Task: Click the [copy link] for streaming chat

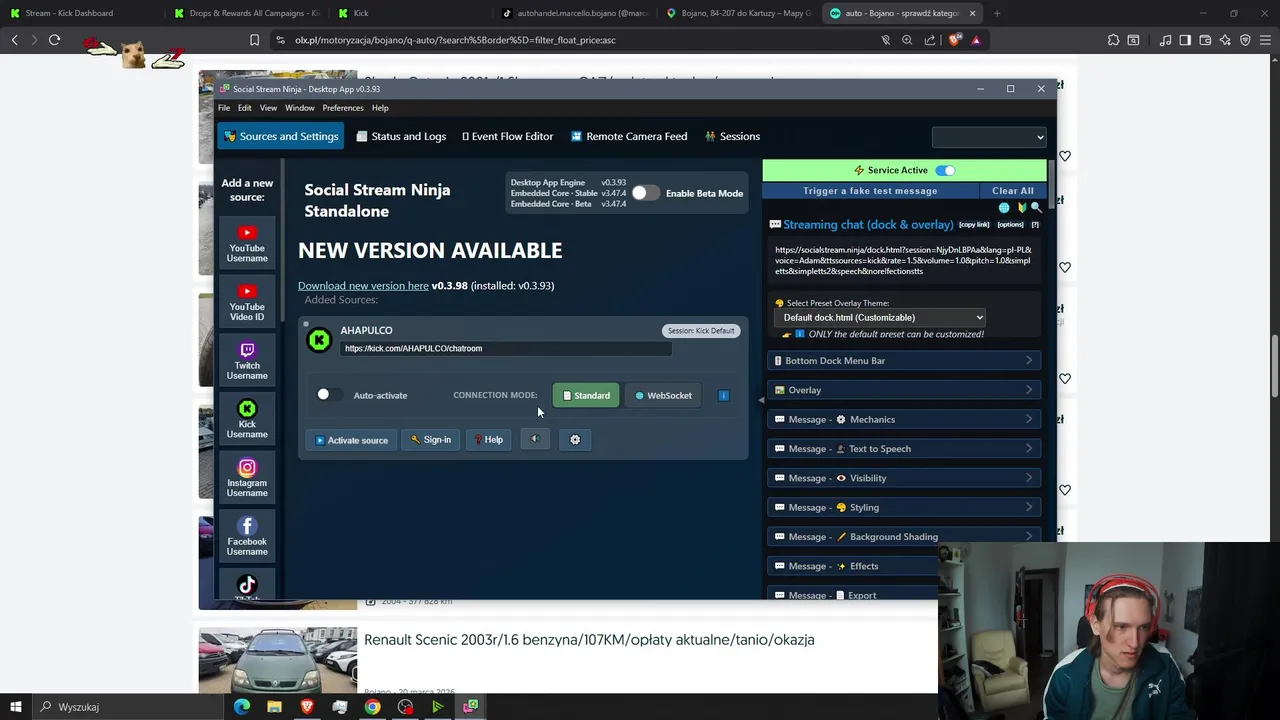Action: click(974, 225)
